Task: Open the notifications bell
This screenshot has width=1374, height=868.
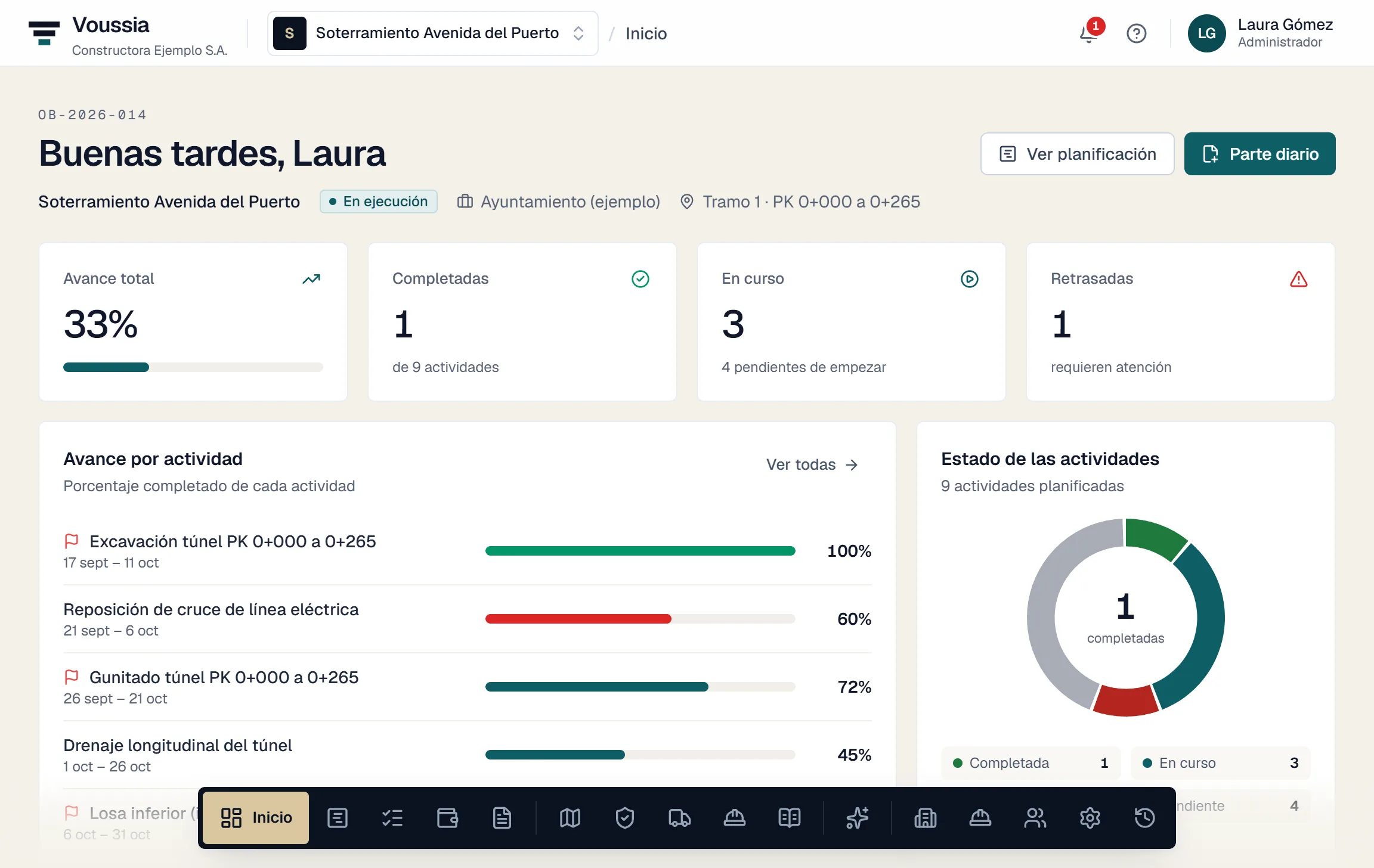Action: coord(1089,33)
